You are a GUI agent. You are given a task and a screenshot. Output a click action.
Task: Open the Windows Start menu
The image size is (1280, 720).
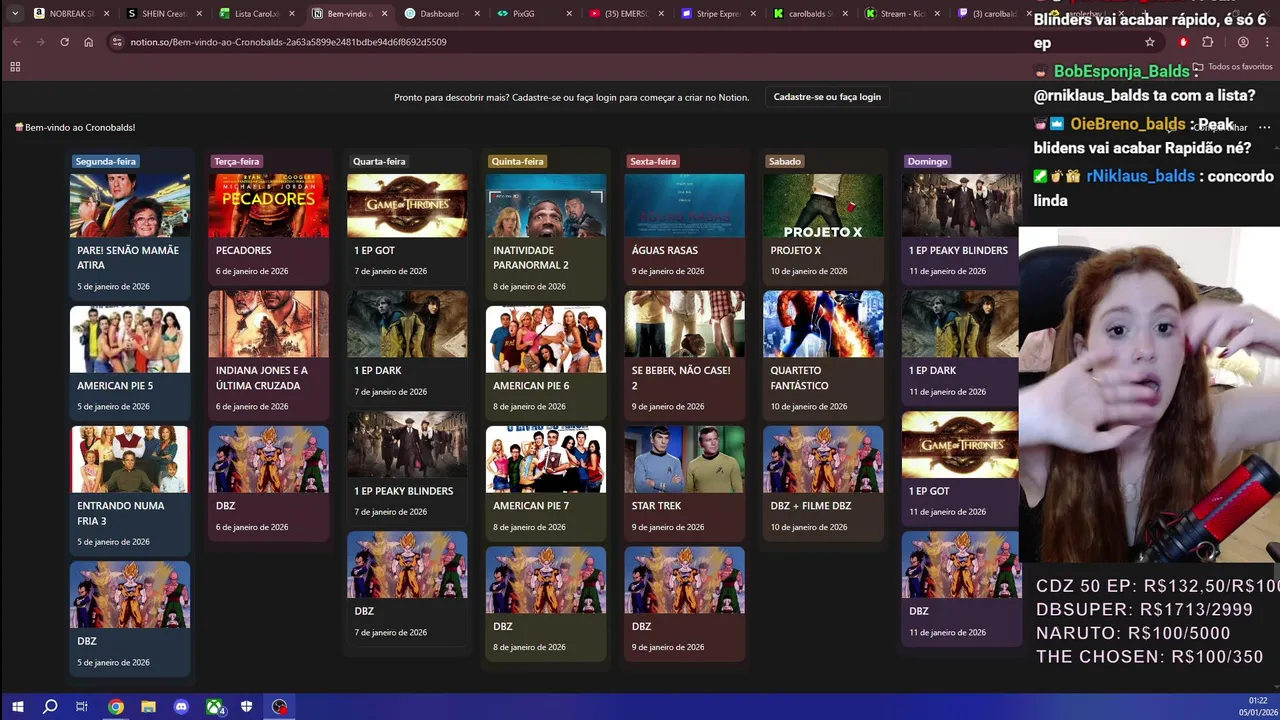pyautogui.click(x=17, y=707)
